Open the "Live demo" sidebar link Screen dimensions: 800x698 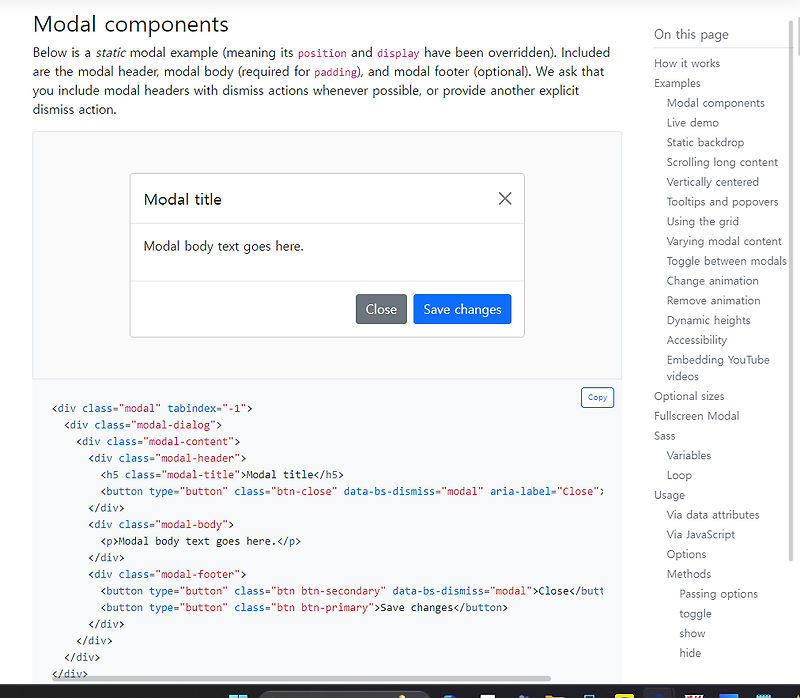[x=692, y=122]
